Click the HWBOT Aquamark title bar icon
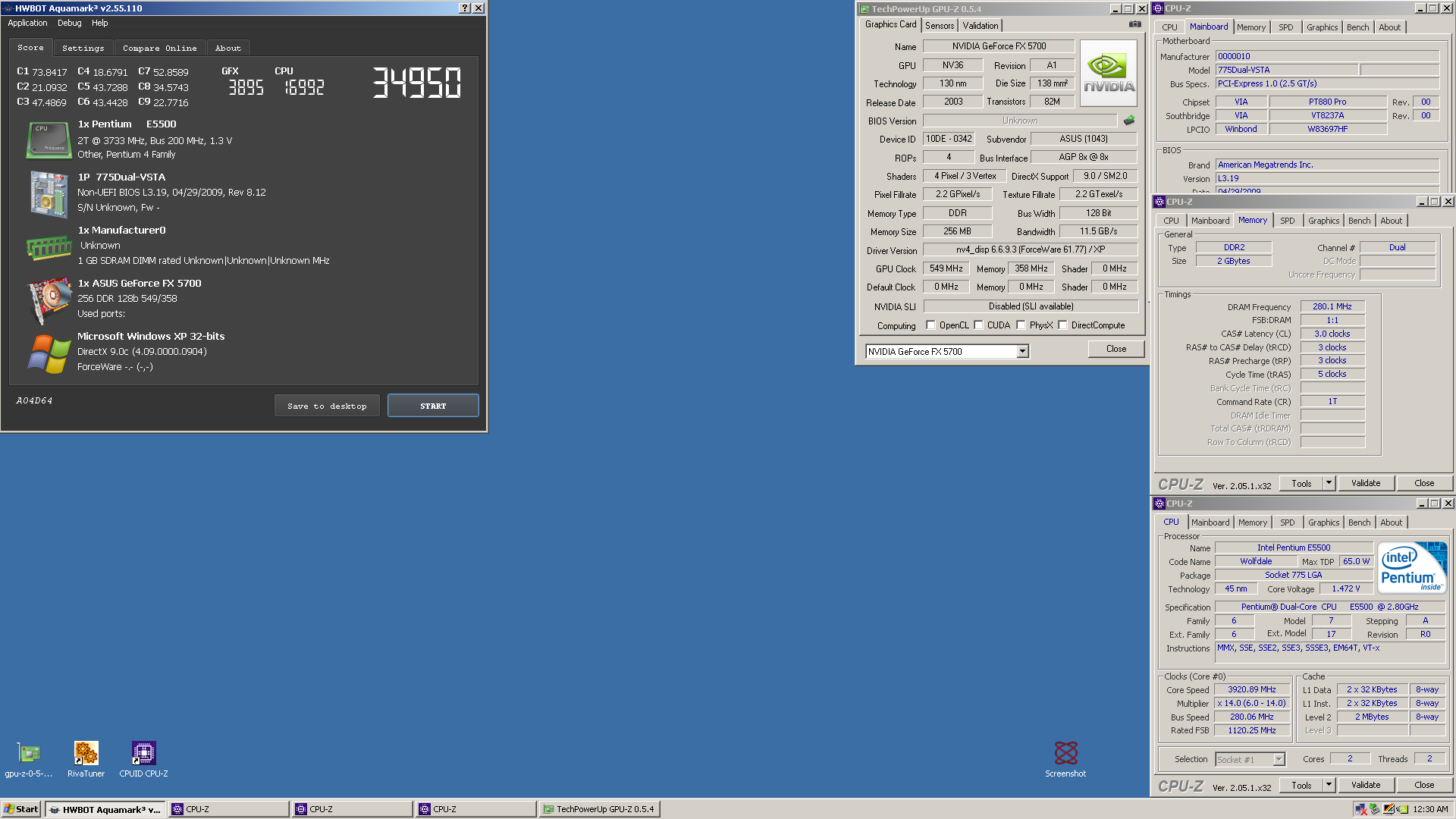This screenshot has width=1456, height=819. [x=8, y=8]
